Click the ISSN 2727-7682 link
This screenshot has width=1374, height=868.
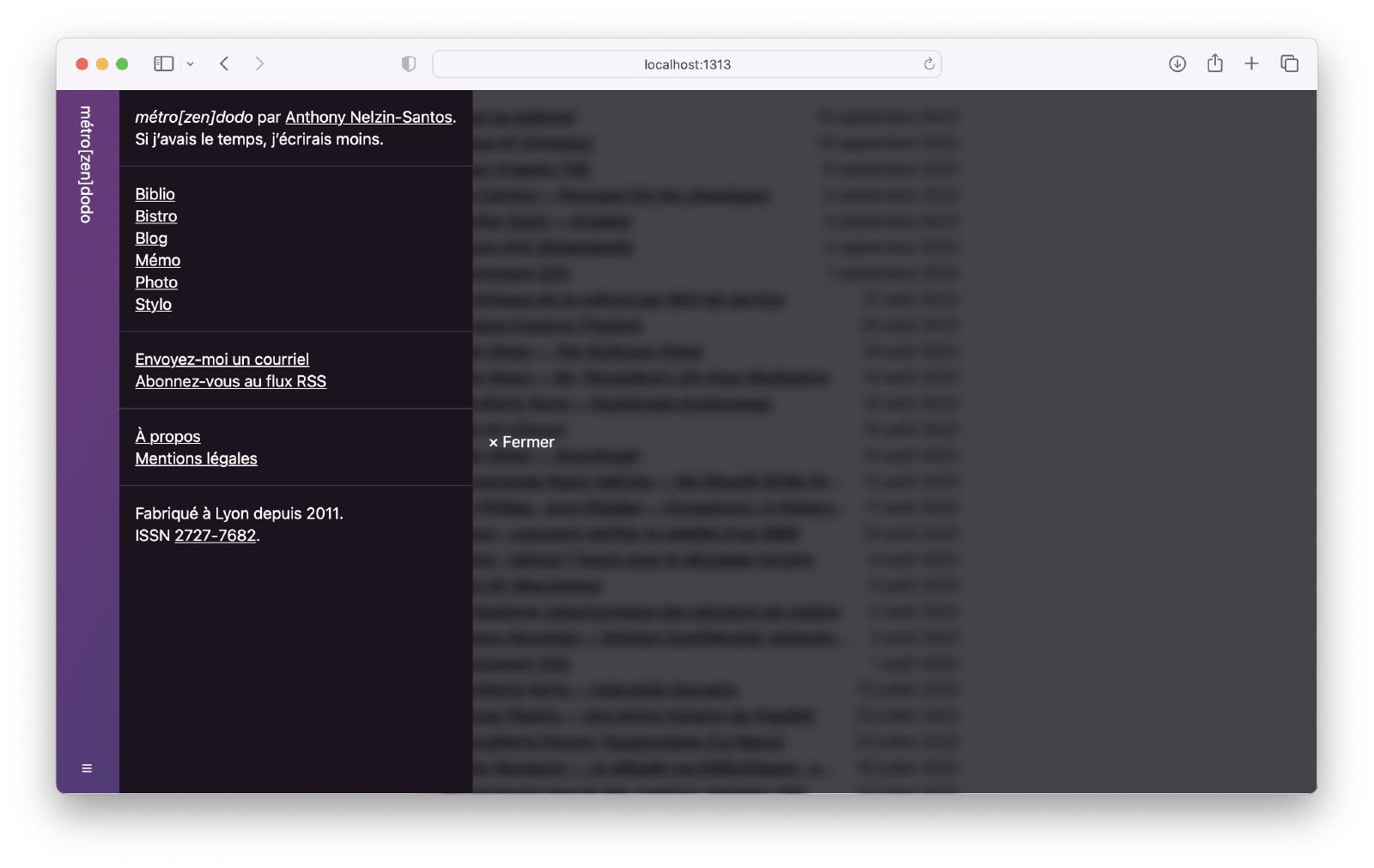(215, 536)
